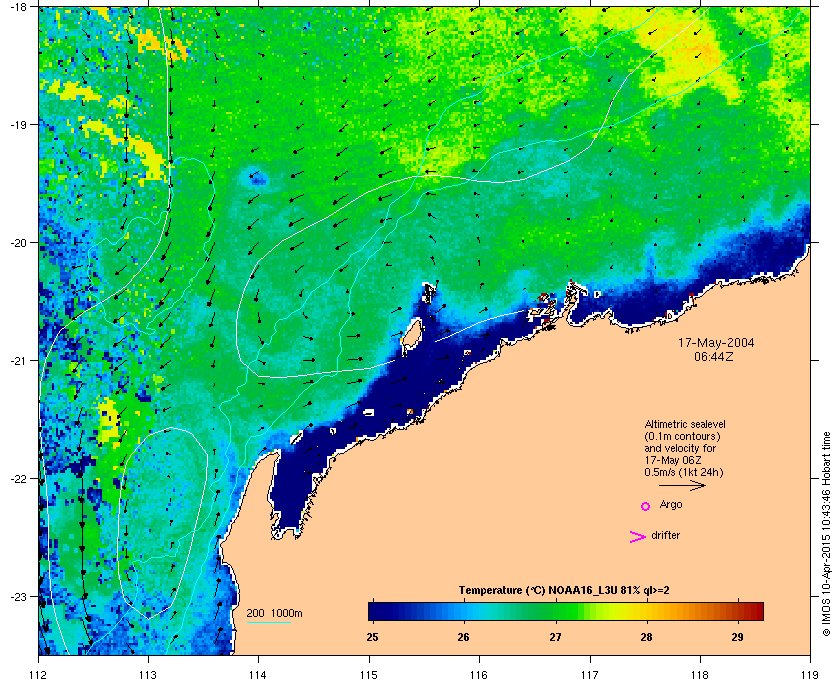
Task: Click the 0.5m/s velocity scale arrow in the legend
Action: click(x=682, y=485)
